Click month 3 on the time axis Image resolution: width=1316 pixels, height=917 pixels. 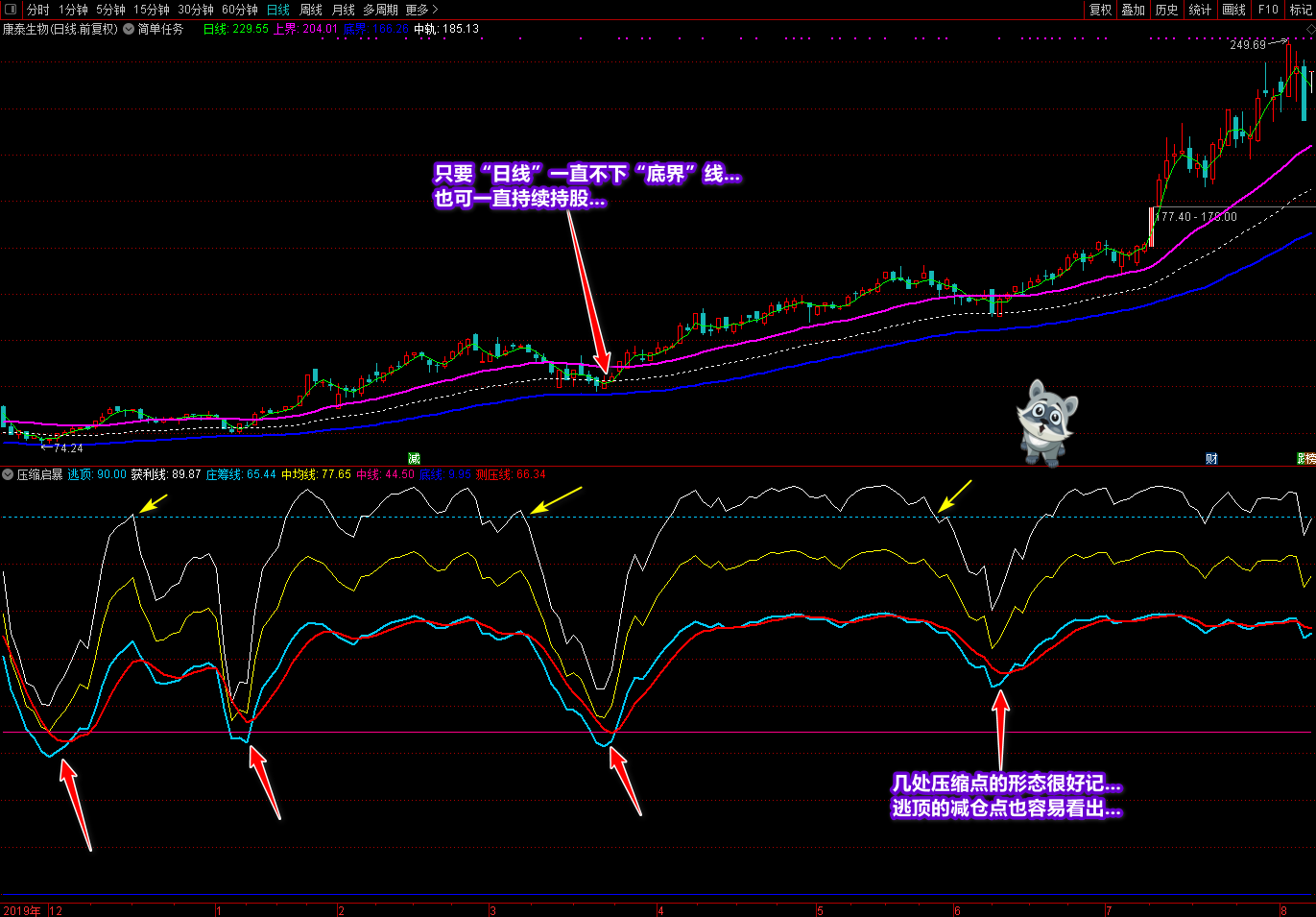492,910
